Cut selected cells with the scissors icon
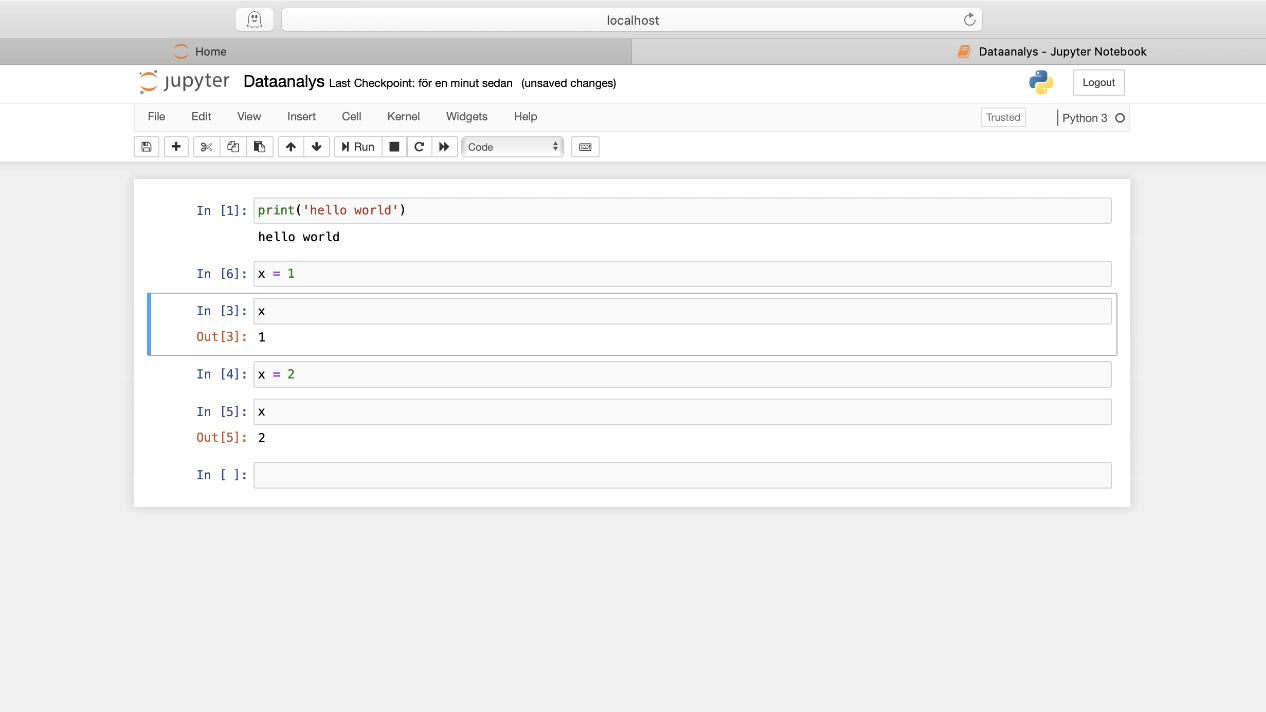The image size is (1266, 712). 206,147
